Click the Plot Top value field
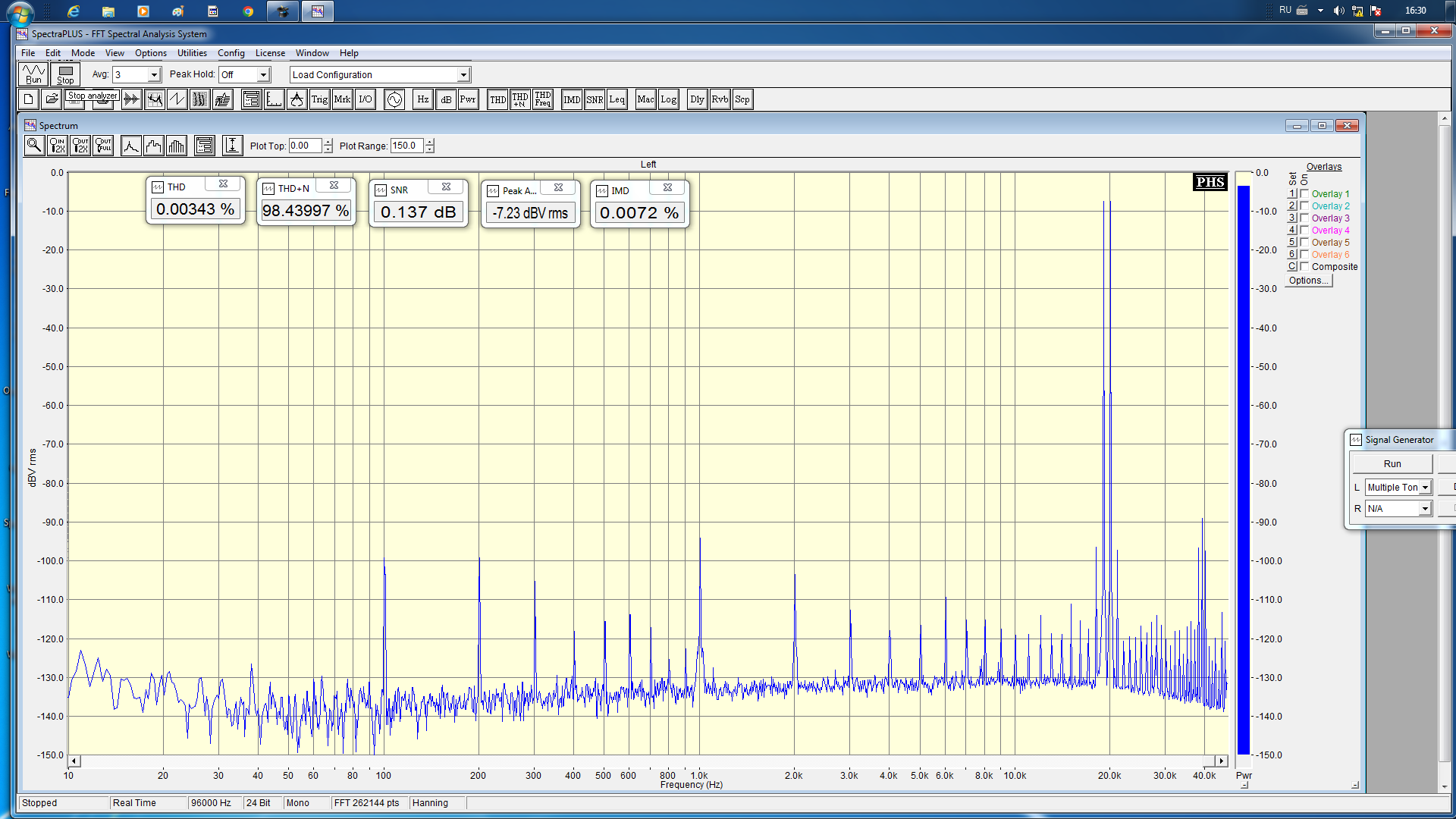1456x819 pixels. (x=305, y=146)
